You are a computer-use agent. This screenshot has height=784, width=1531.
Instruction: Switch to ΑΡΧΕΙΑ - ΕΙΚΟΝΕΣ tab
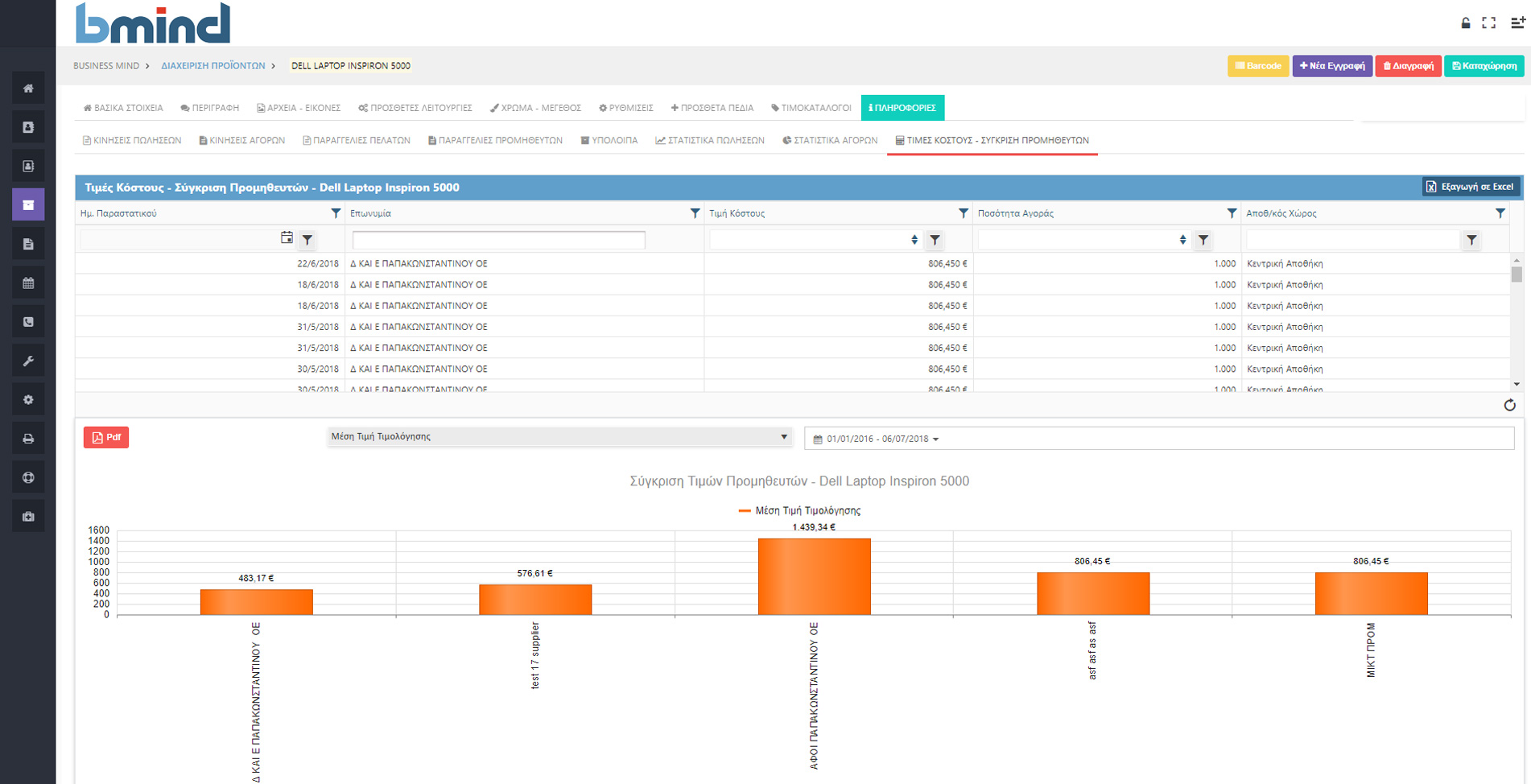tap(299, 108)
